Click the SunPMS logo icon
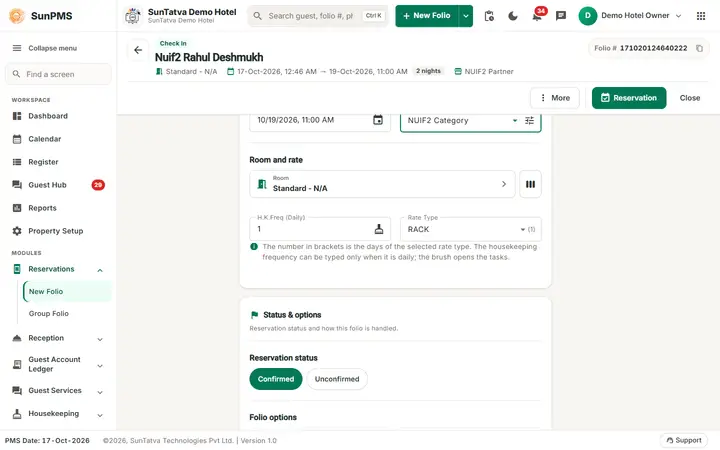 coord(17,16)
